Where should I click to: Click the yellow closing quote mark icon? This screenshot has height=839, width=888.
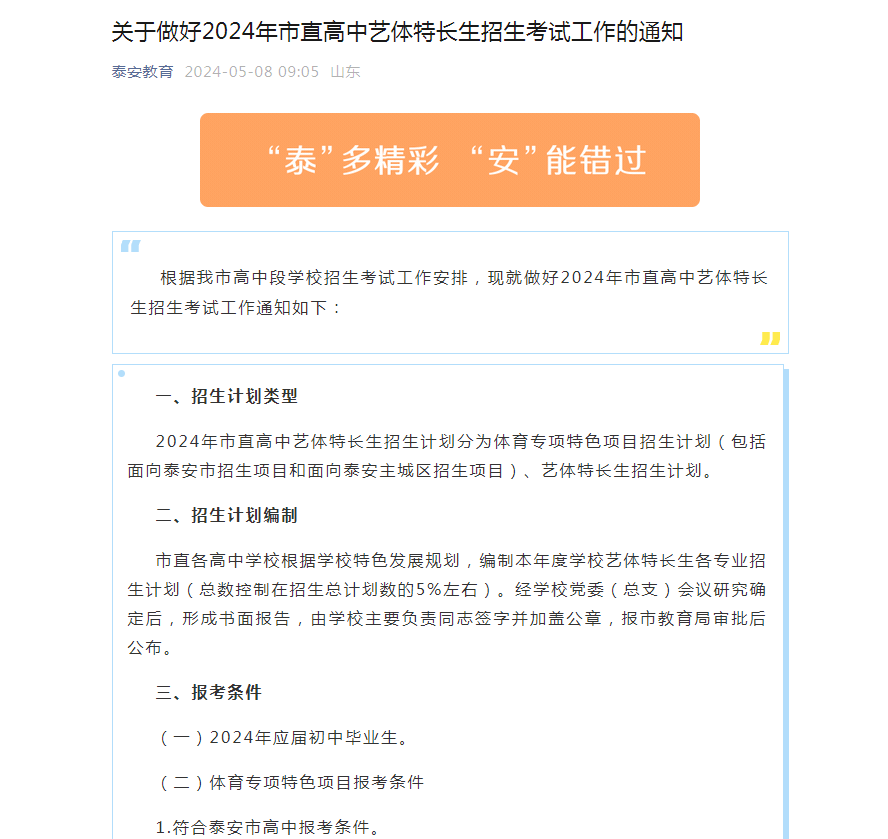[770, 338]
